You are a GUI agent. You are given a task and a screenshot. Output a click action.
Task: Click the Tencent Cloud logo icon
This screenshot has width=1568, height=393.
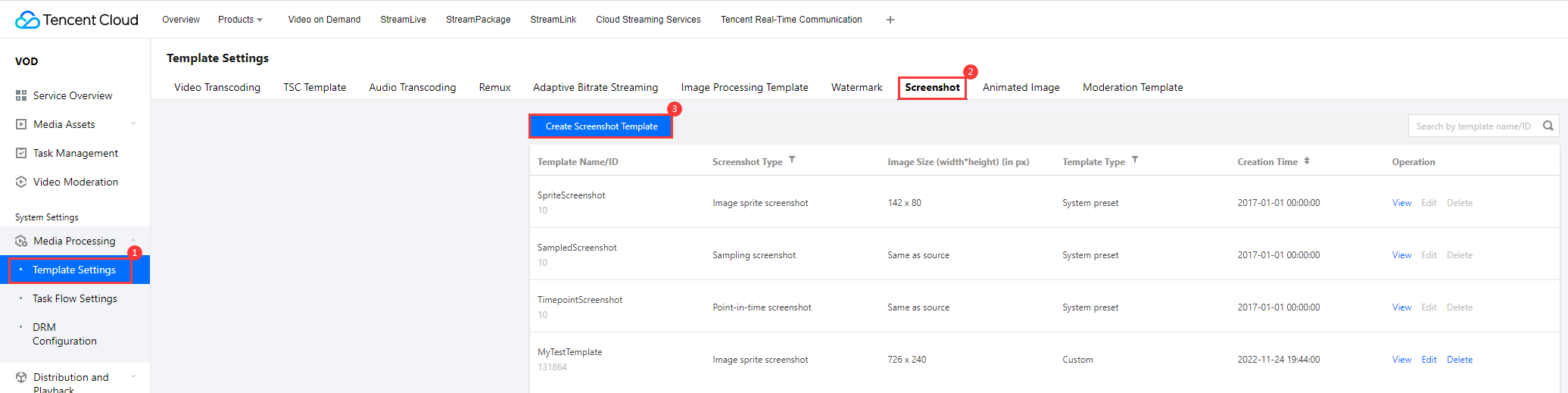[27, 20]
